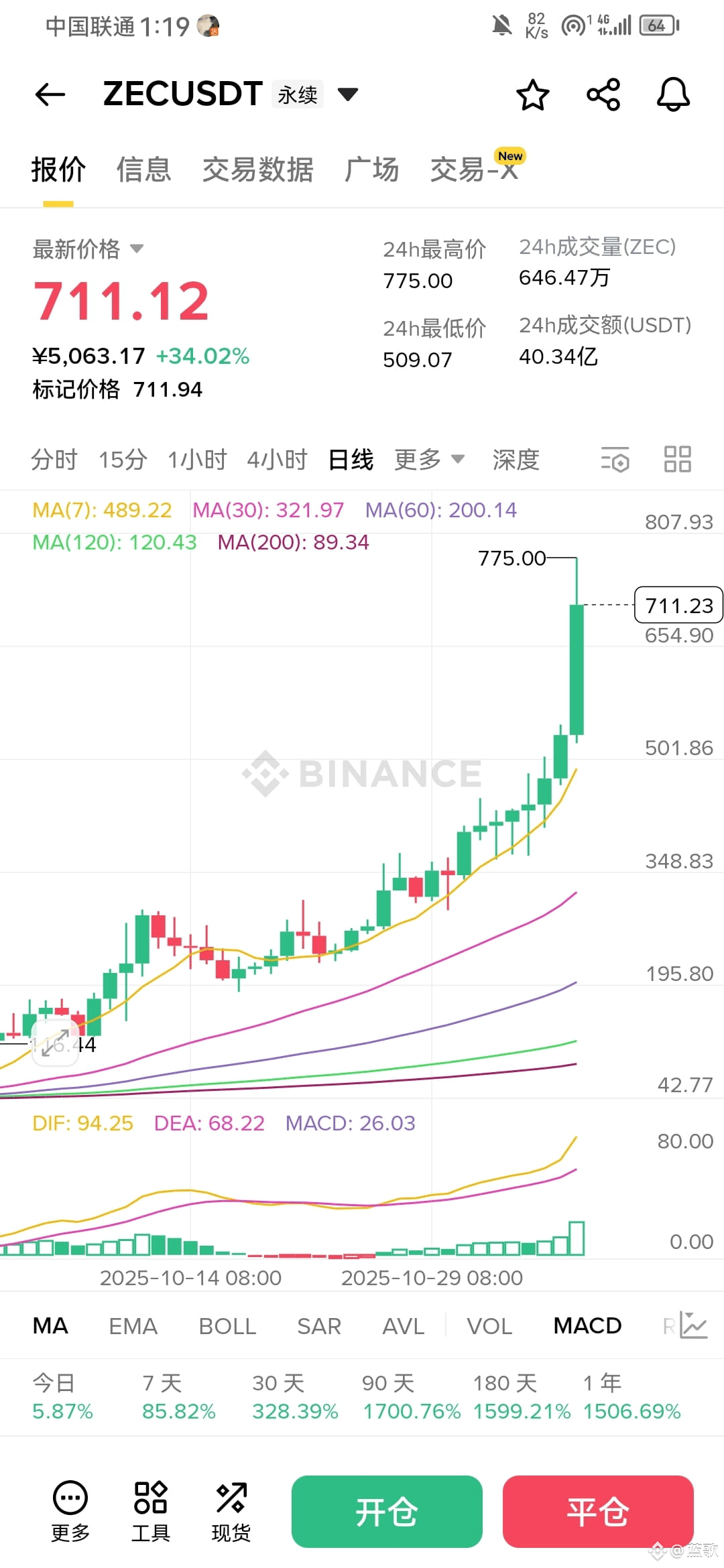Expand chart to fullscreen with the arrows icon

[x=55, y=1043]
